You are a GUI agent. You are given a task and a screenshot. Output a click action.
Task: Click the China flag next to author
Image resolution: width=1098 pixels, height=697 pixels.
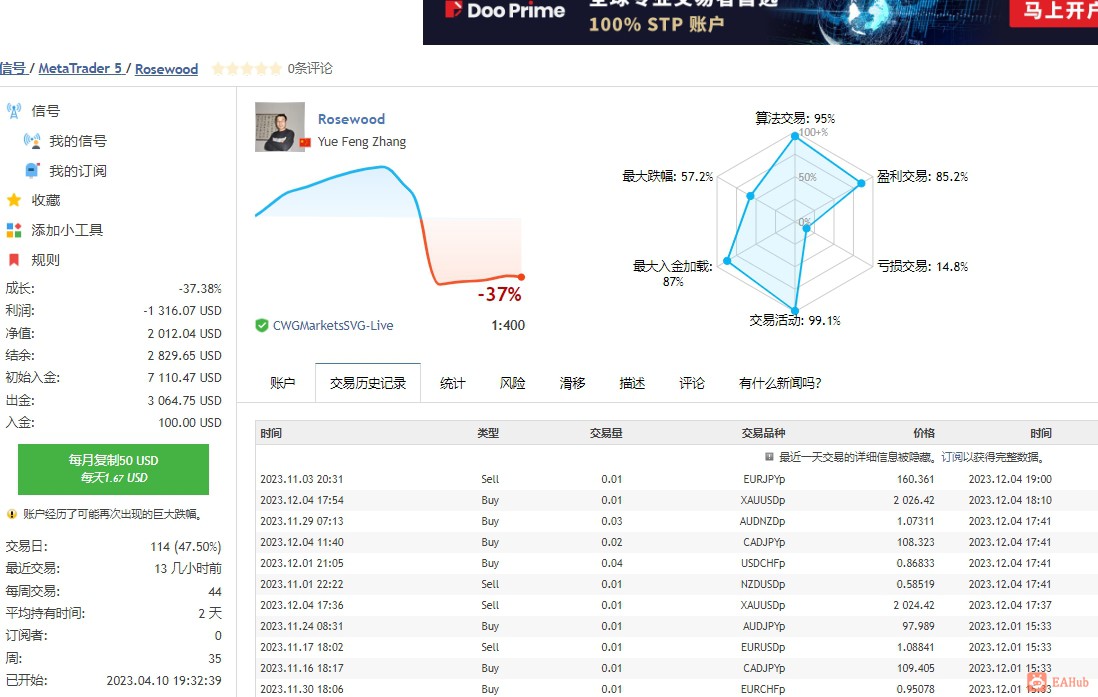tap(305, 142)
